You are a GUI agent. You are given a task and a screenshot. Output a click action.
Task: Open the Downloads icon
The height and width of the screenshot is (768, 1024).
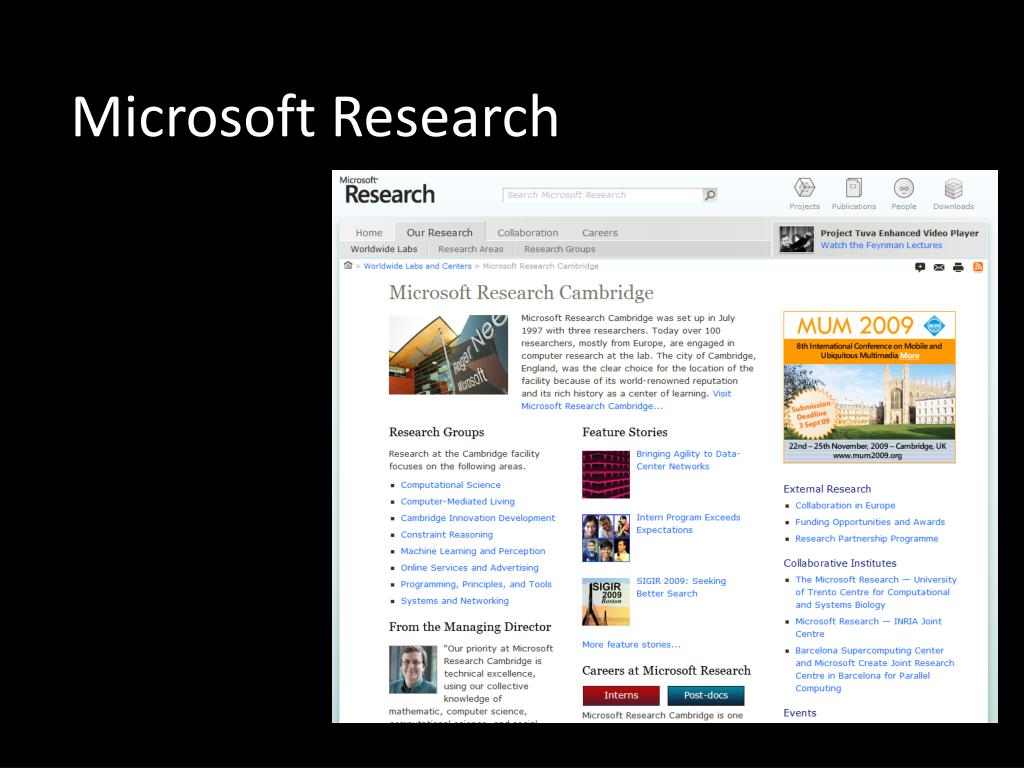[x=953, y=194]
